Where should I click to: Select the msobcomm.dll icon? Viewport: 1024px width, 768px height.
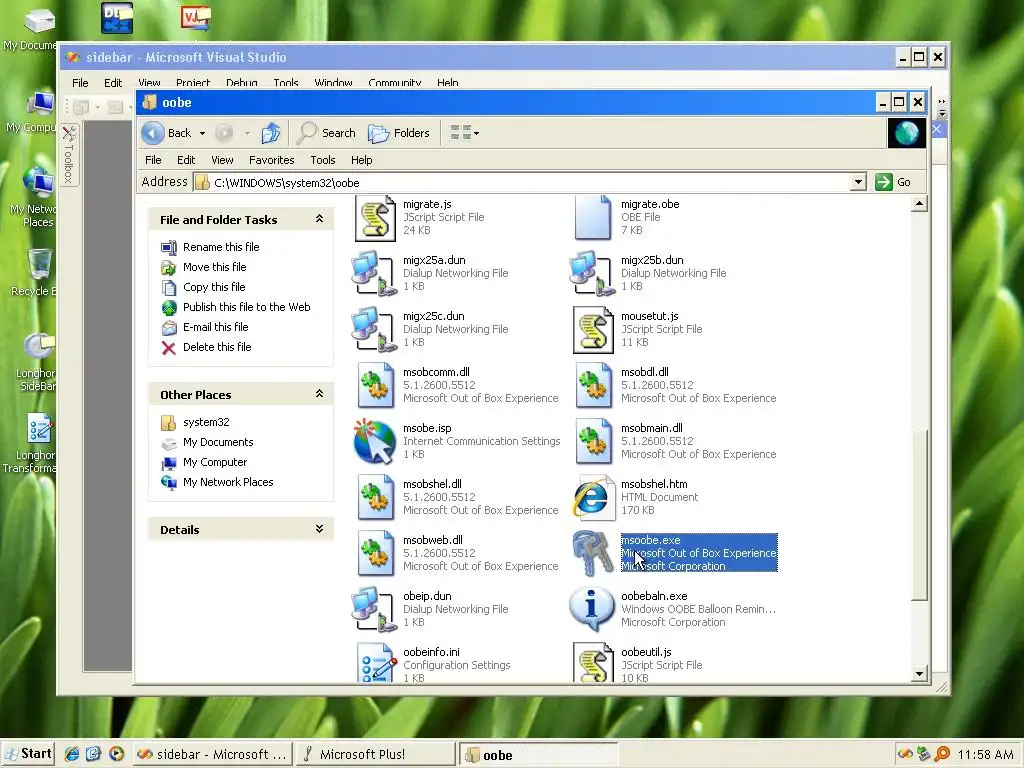[x=375, y=385]
